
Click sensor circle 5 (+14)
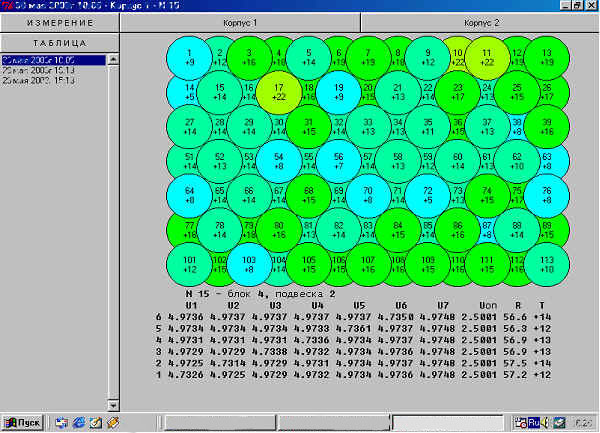(309, 58)
